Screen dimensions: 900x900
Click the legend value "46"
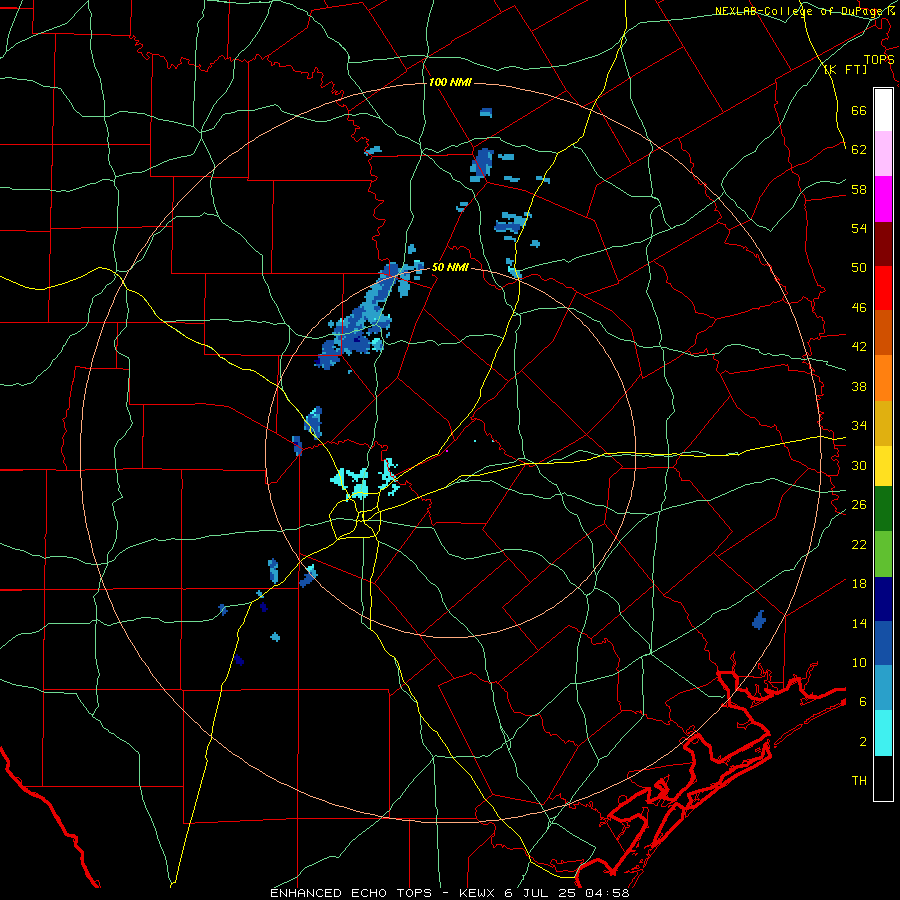859,307
